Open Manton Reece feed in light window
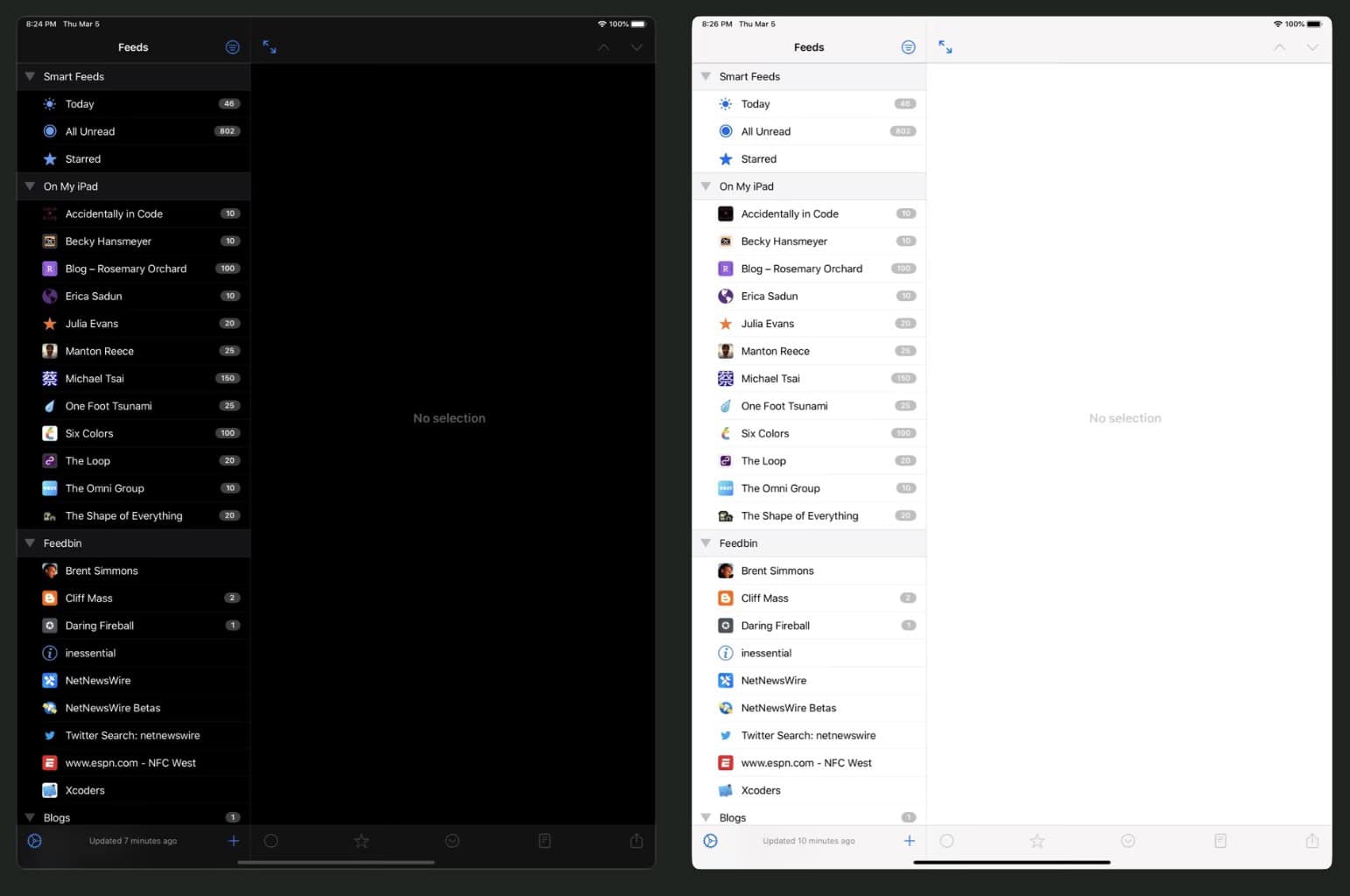 810,351
